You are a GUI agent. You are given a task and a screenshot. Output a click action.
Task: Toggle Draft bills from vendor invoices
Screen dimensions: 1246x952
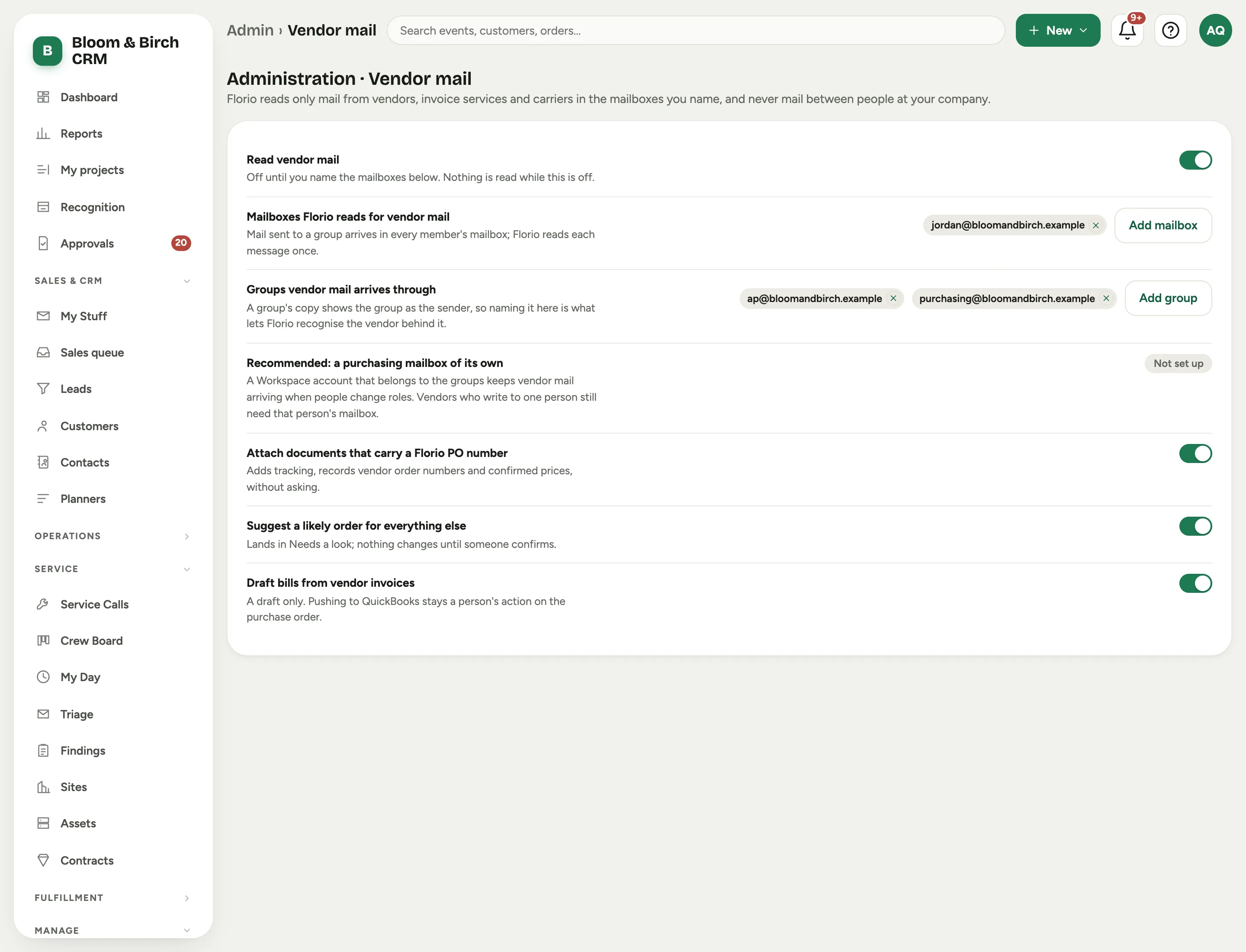pos(1195,583)
